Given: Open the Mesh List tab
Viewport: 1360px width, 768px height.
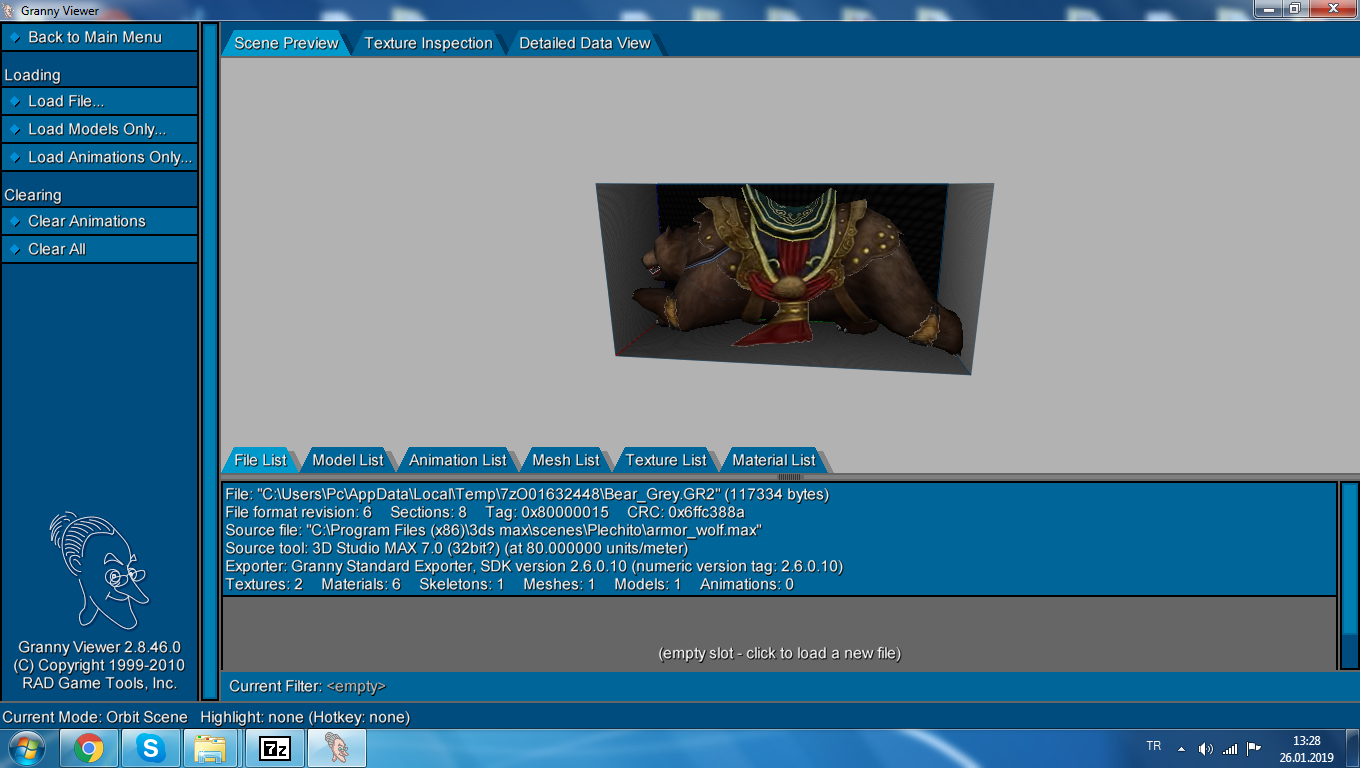Looking at the screenshot, I should click(565, 460).
